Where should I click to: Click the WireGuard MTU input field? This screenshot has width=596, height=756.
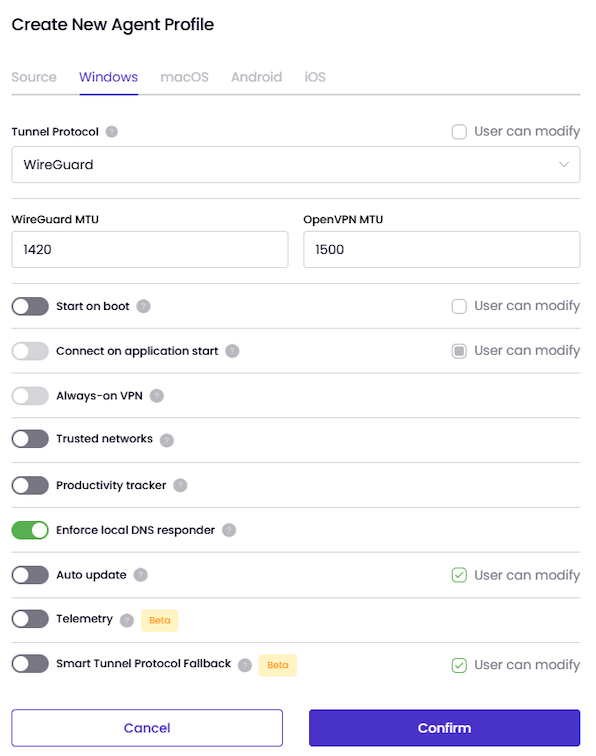150,249
